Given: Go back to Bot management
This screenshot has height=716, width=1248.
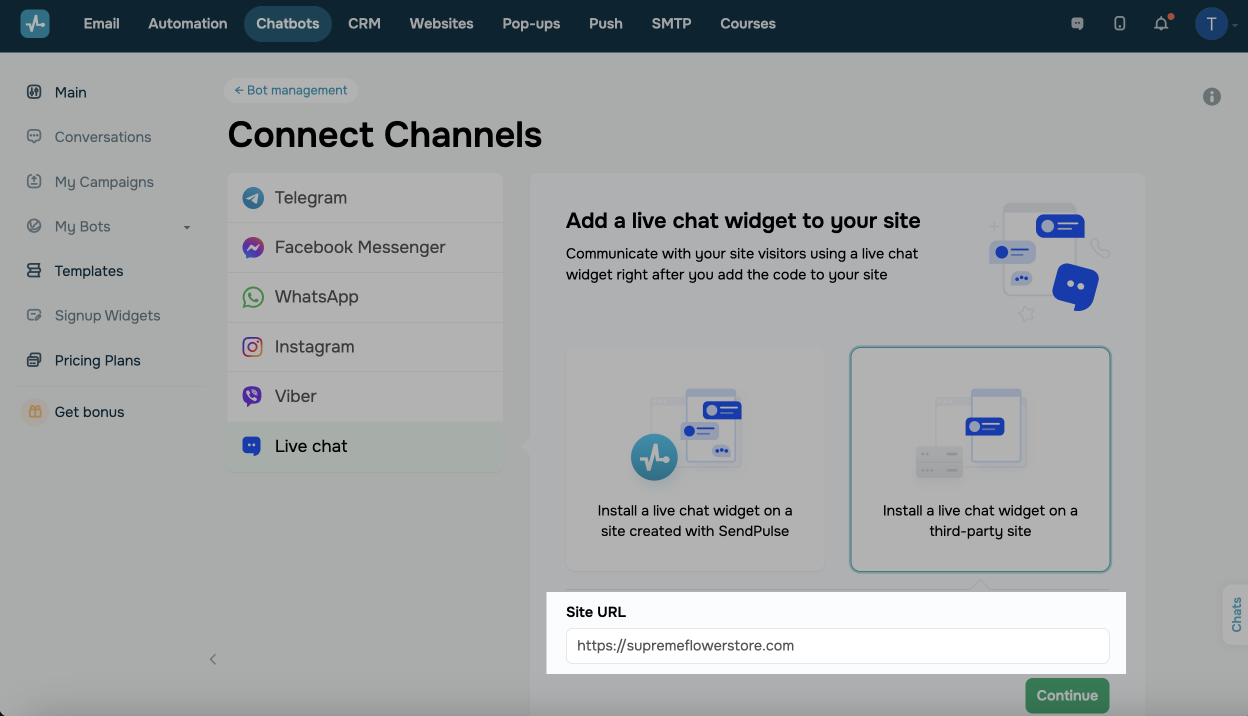Looking at the screenshot, I should click(291, 90).
